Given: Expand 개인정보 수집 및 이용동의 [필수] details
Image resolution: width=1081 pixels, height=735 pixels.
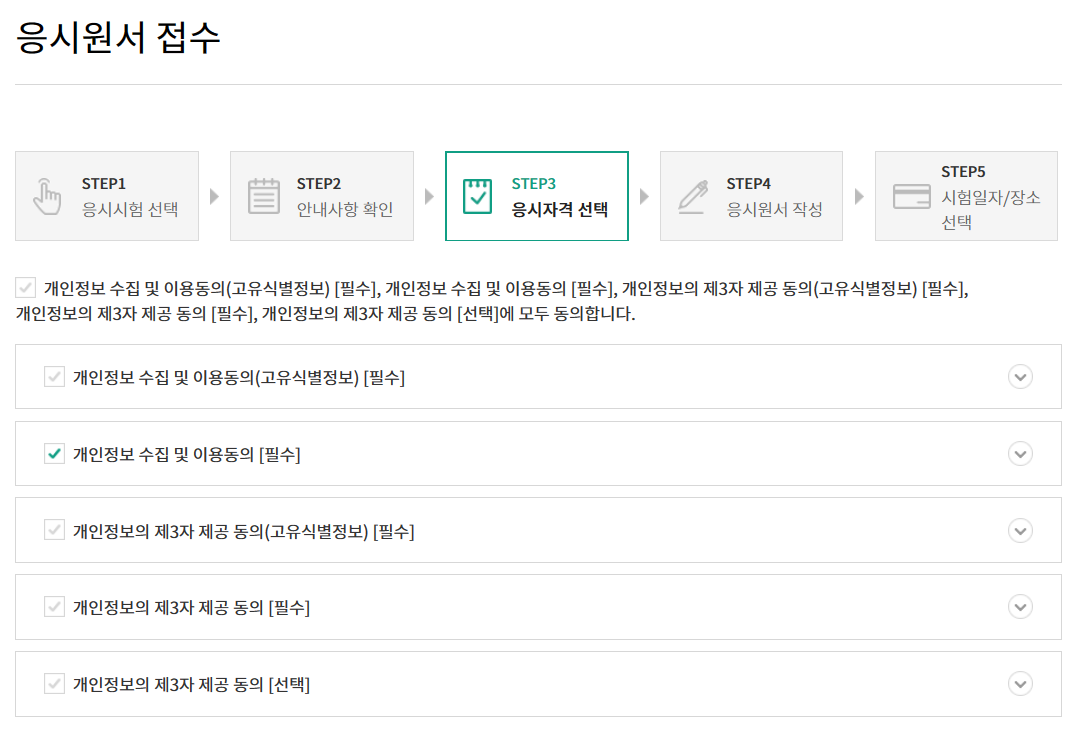Looking at the screenshot, I should [1020, 453].
